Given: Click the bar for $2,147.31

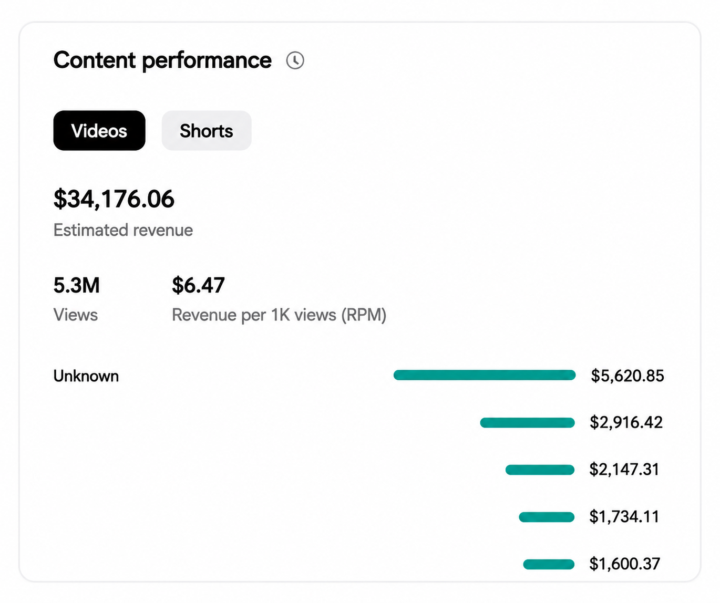Looking at the screenshot, I should point(540,470).
